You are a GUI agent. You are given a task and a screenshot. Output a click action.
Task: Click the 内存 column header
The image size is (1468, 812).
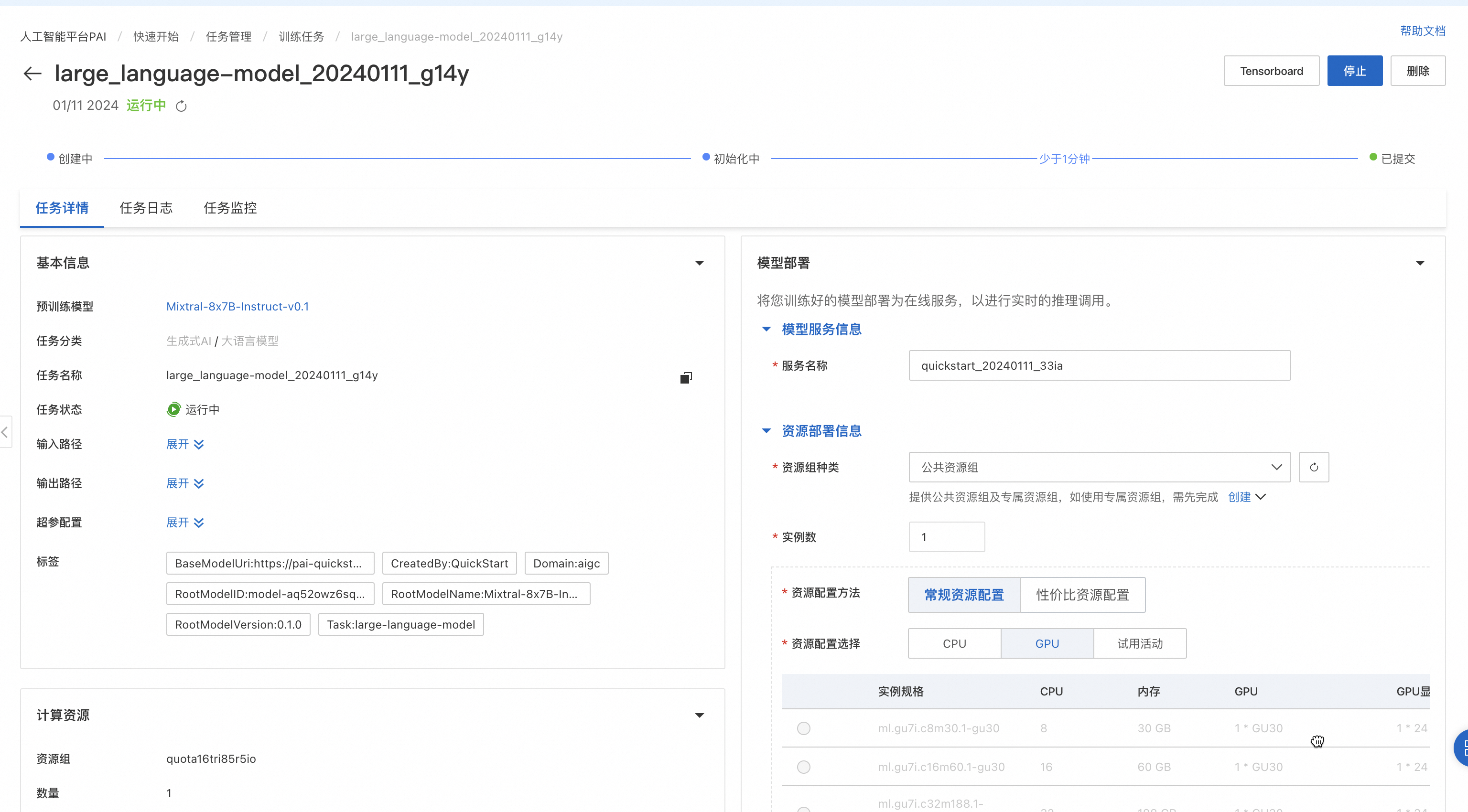coord(1148,691)
